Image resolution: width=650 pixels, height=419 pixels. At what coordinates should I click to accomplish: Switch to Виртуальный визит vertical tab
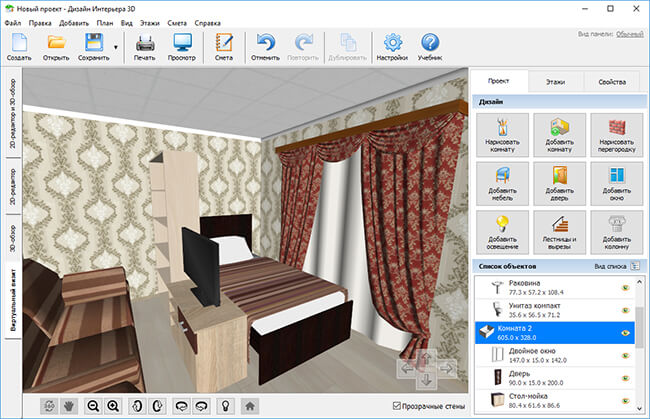point(13,300)
